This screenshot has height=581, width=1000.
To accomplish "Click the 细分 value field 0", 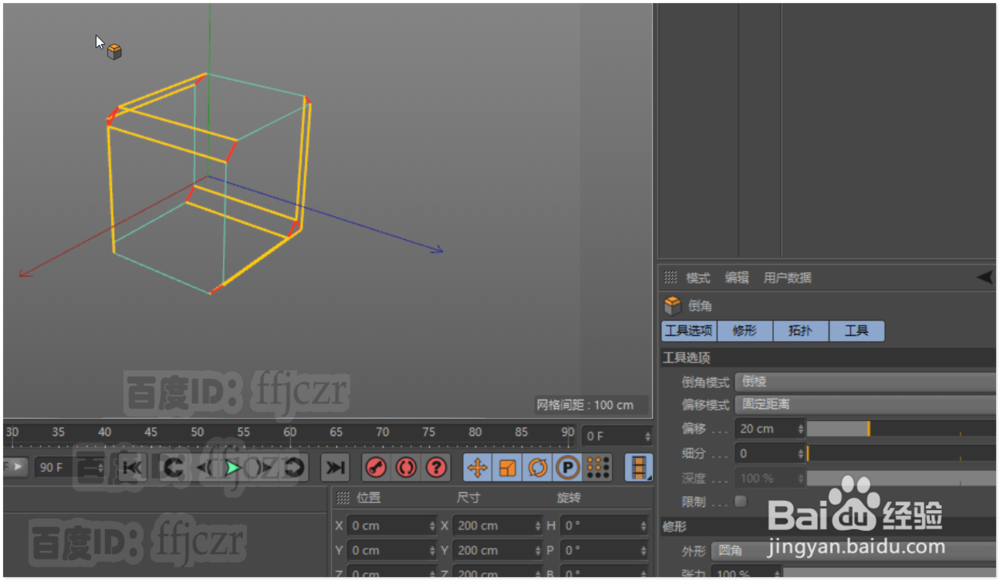I will 765,453.
